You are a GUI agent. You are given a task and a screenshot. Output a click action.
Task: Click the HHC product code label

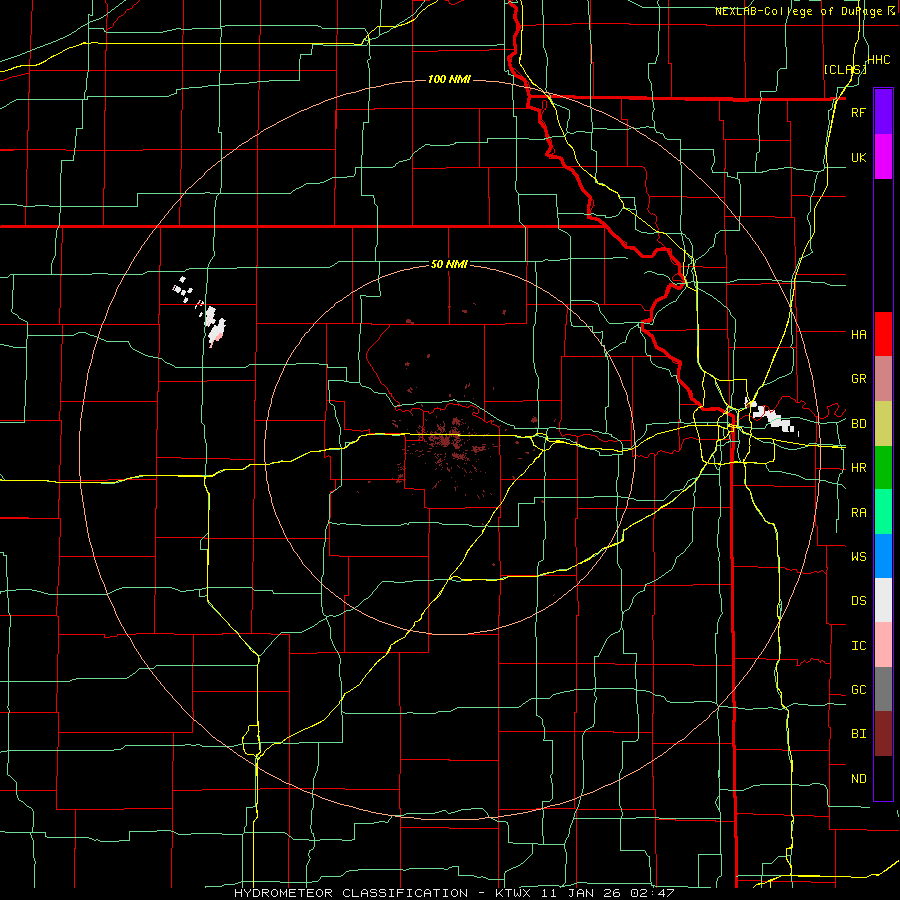[878, 60]
